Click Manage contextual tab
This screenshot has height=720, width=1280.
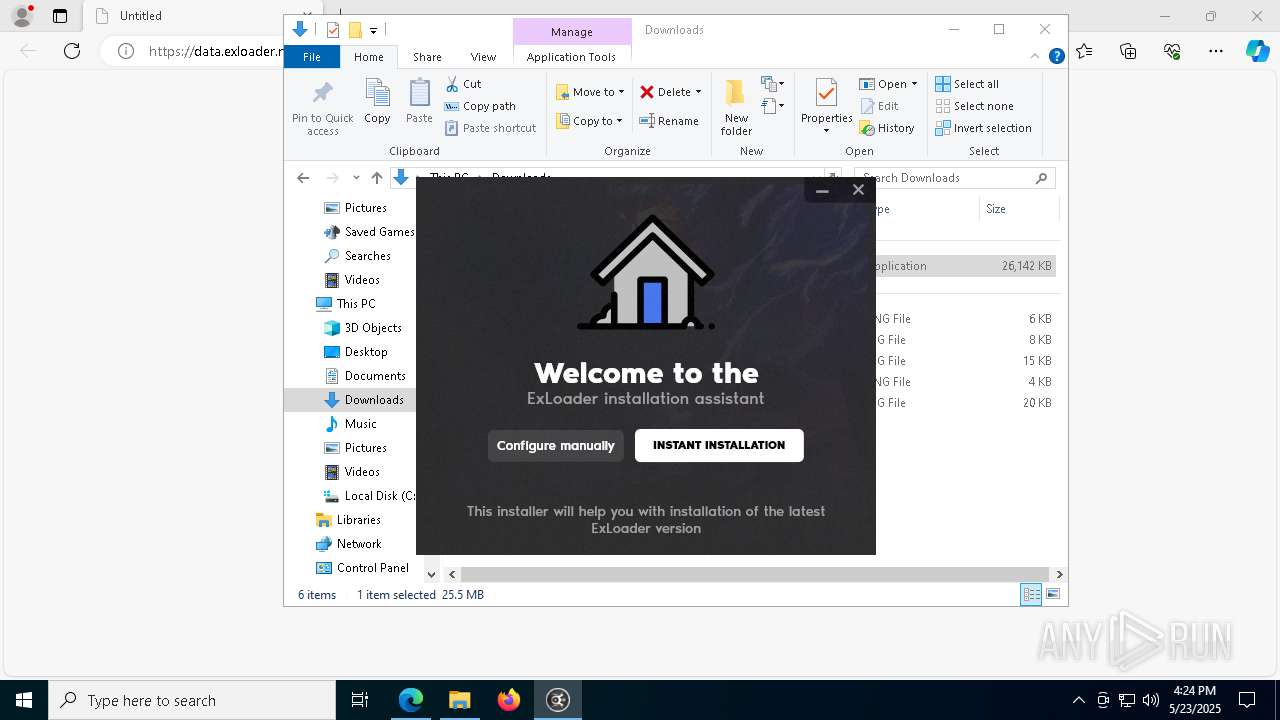(x=572, y=32)
